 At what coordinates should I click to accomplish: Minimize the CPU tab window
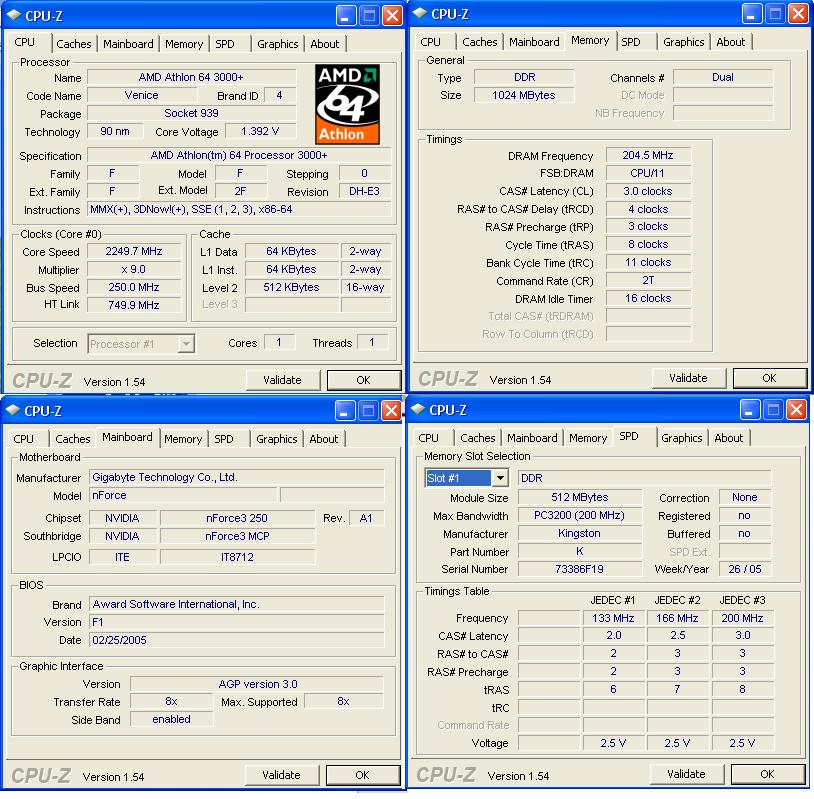pos(346,16)
